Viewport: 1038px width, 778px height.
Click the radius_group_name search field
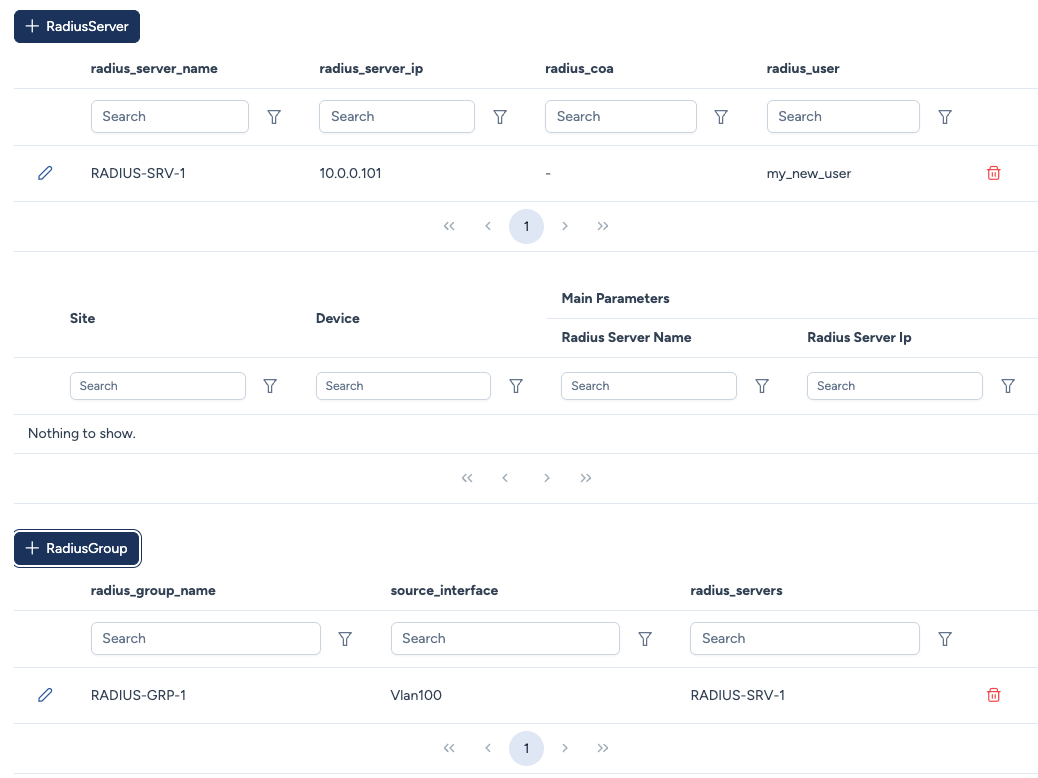coord(205,638)
